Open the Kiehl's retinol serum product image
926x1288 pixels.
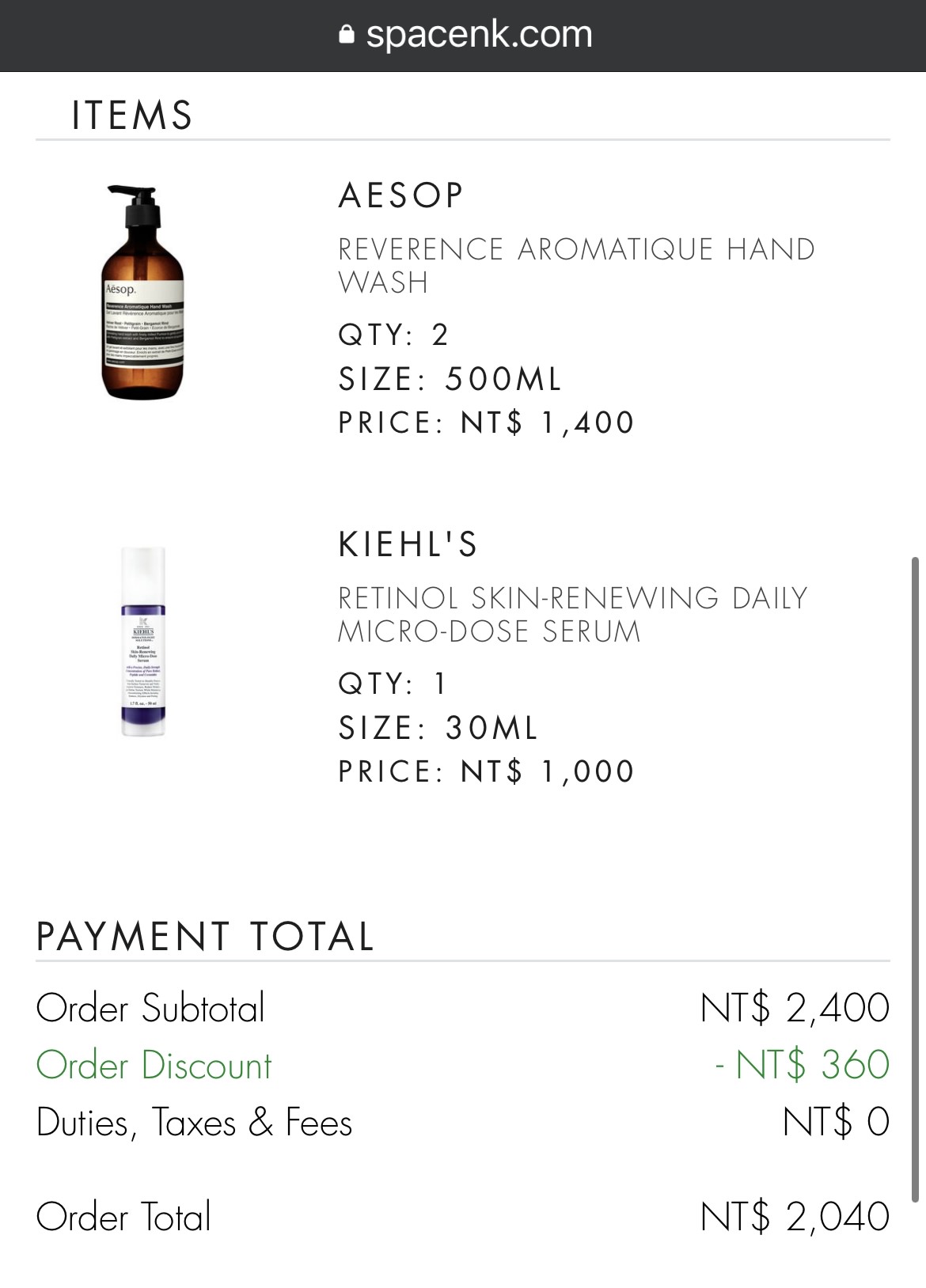[x=143, y=642]
